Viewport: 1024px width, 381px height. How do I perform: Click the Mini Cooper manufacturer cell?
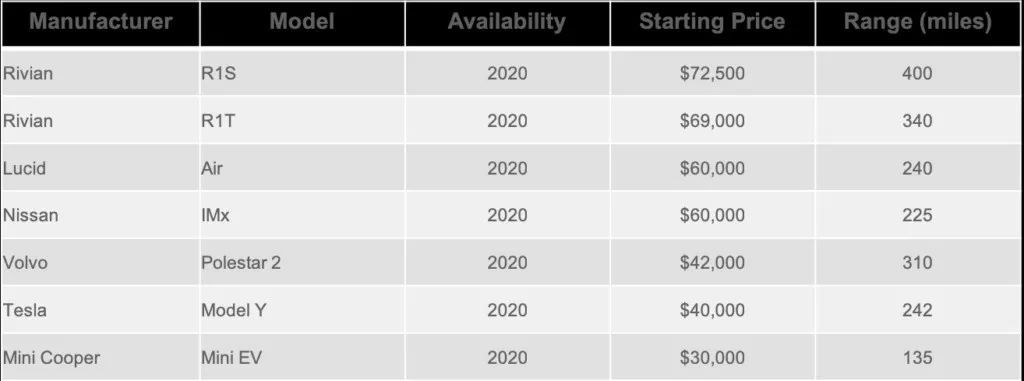point(101,357)
